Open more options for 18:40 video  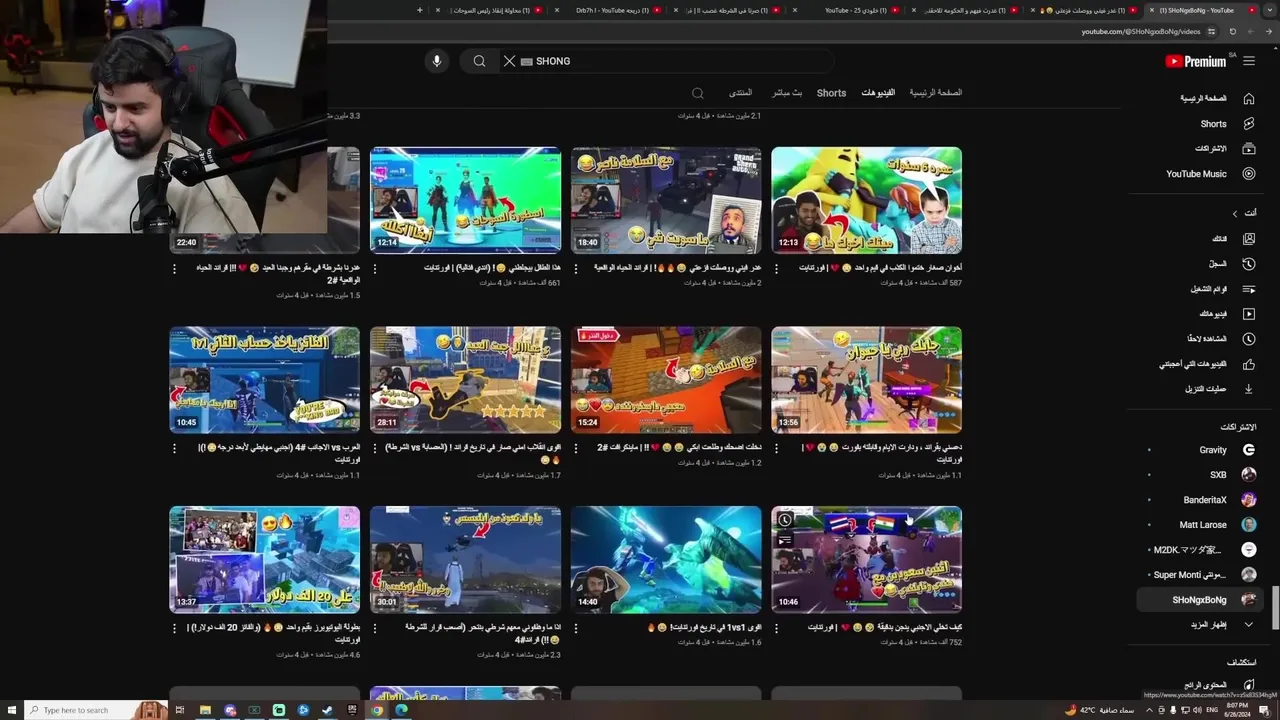(576, 269)
